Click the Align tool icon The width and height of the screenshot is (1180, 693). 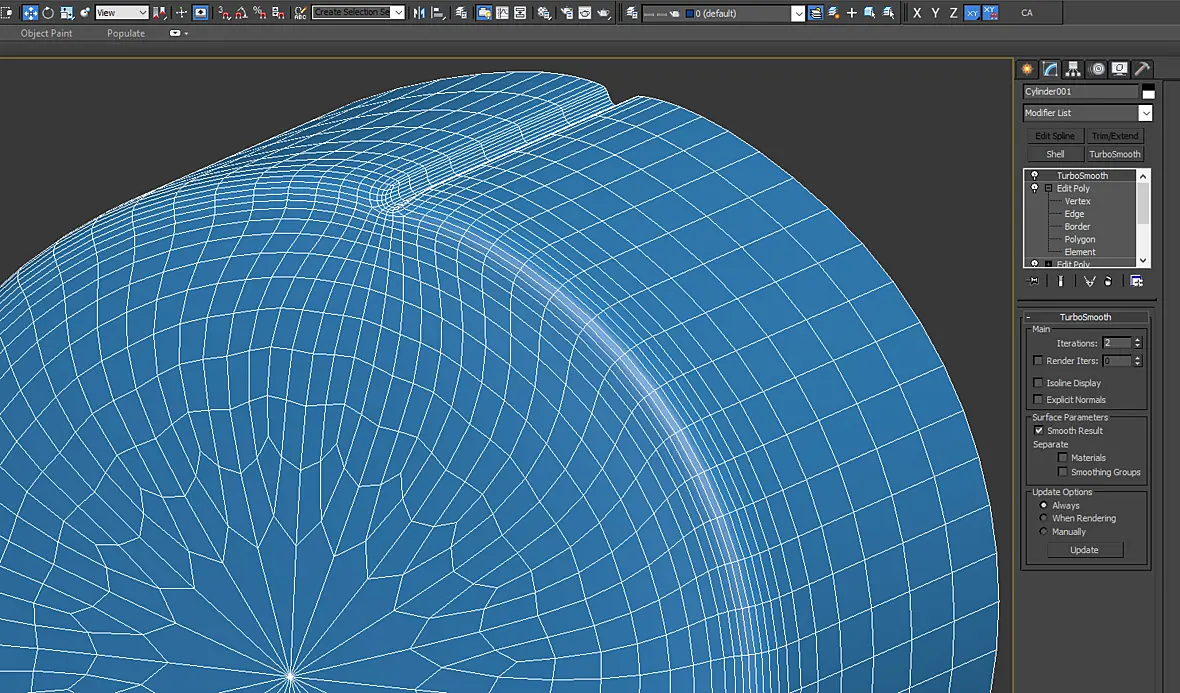437,13
